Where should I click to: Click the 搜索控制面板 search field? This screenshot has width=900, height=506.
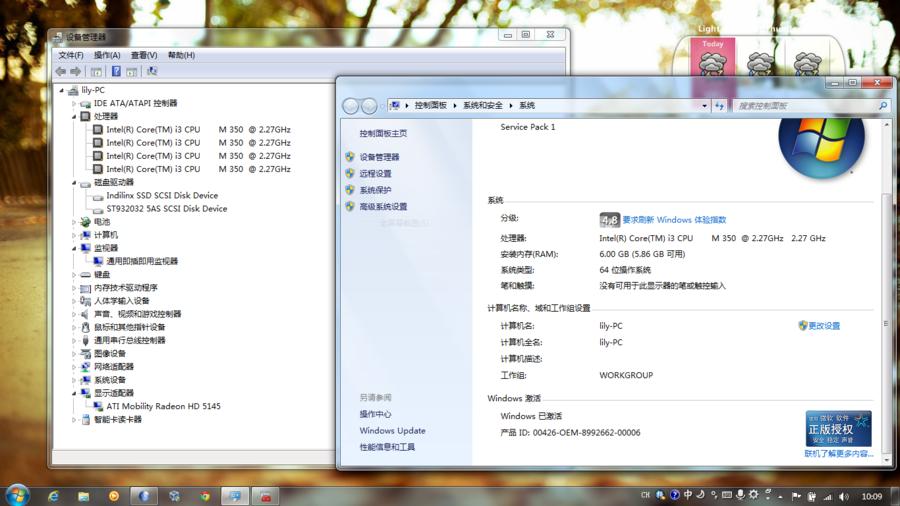(x=805, y=106)
